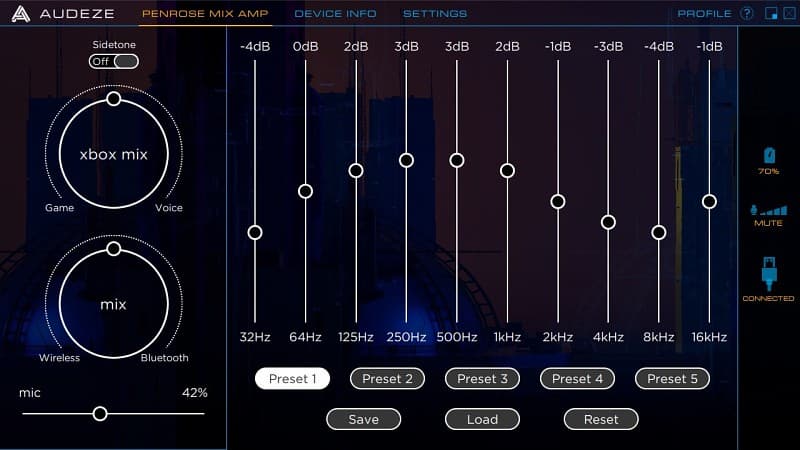This screenshot has width=800, height=450.
Task: Click the xbox mix dial knob
Action: tap(114, 98)
